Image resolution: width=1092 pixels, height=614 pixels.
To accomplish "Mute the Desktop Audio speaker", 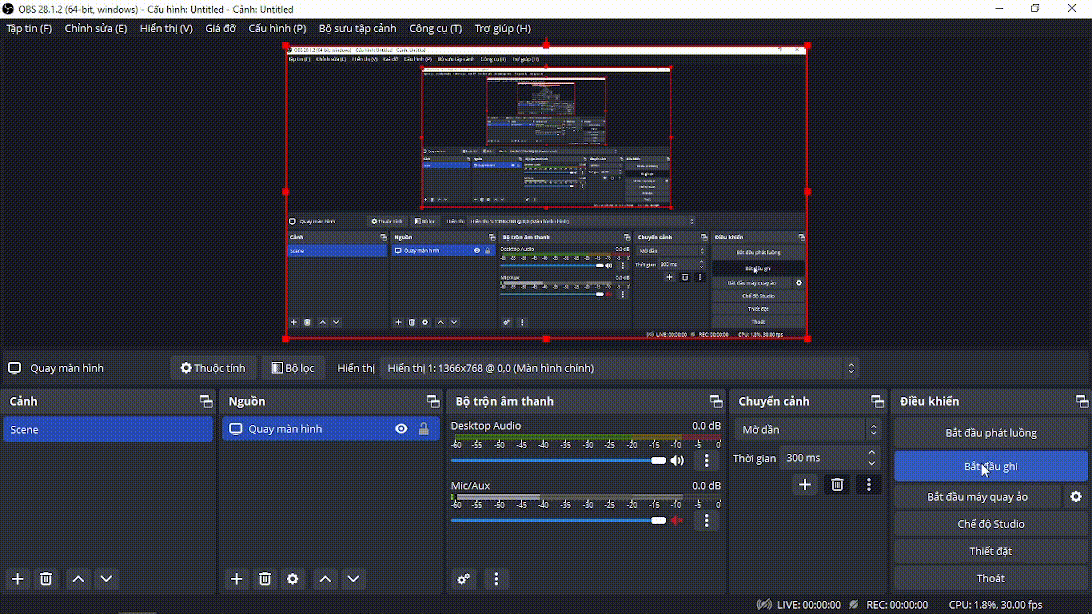I will [x=677, y=460].
